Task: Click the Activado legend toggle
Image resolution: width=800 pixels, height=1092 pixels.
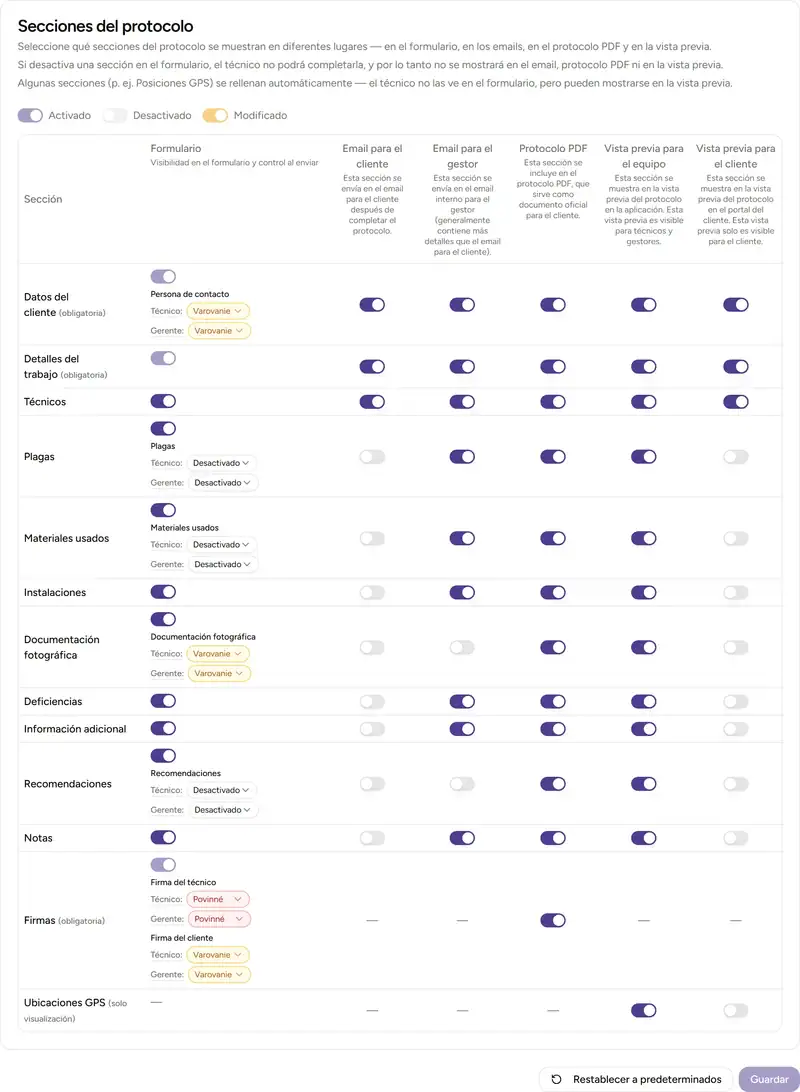Action: click(30, 115)
